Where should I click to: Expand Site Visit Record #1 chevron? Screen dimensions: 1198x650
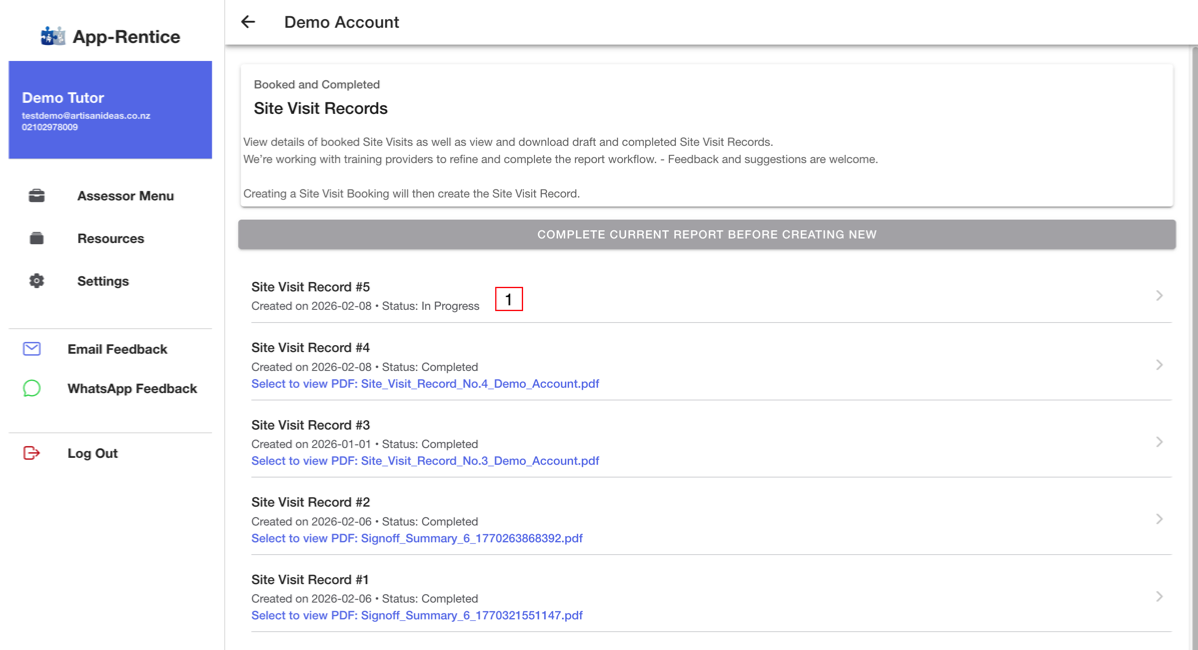tap(1159, 597)
